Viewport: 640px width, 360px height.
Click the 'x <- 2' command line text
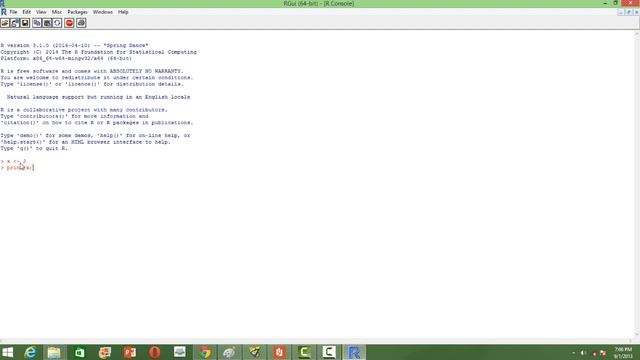point(13,161)
